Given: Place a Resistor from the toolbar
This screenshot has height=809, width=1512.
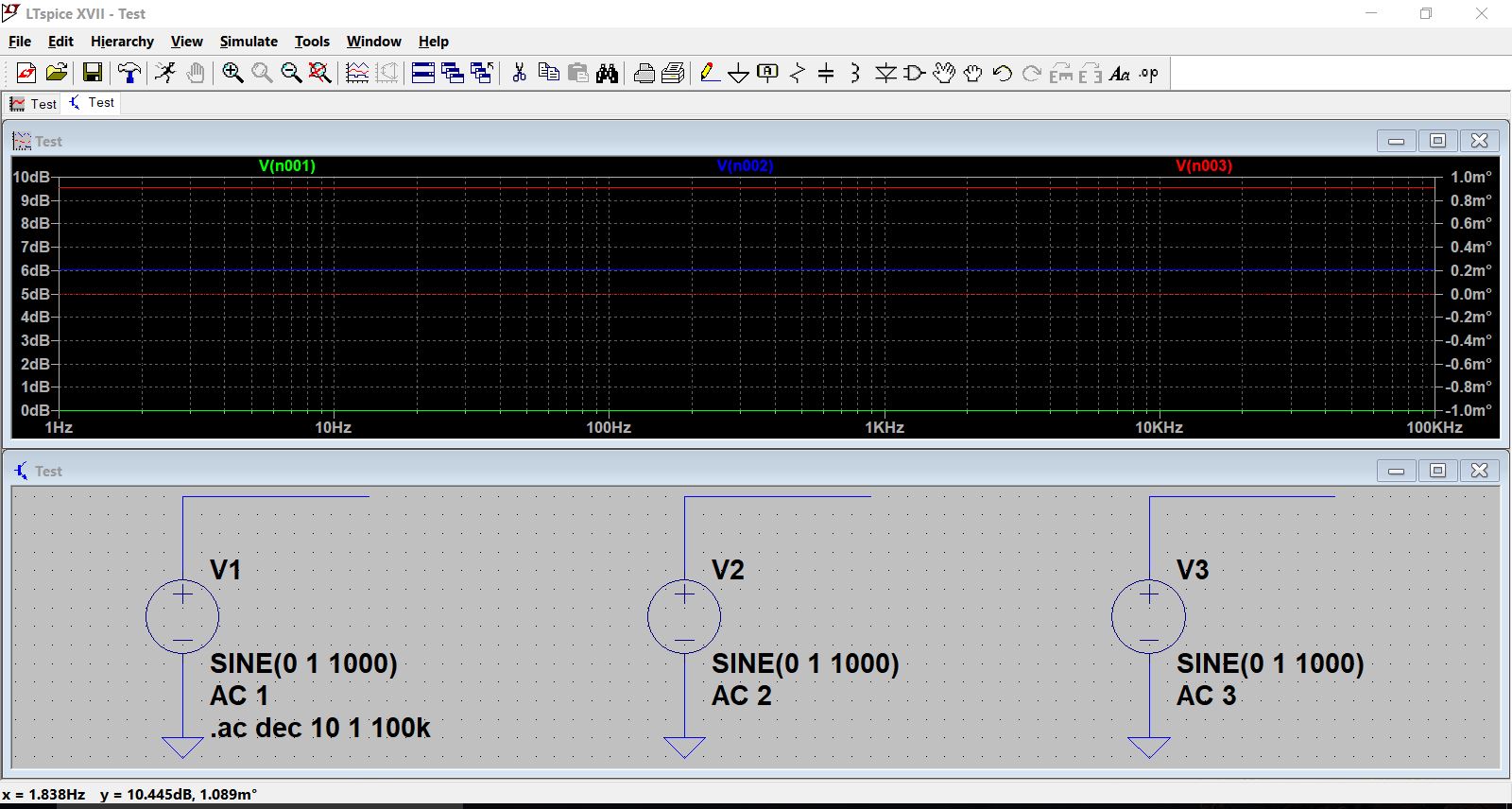Looking at the screenshot, I should pos(798,73).
